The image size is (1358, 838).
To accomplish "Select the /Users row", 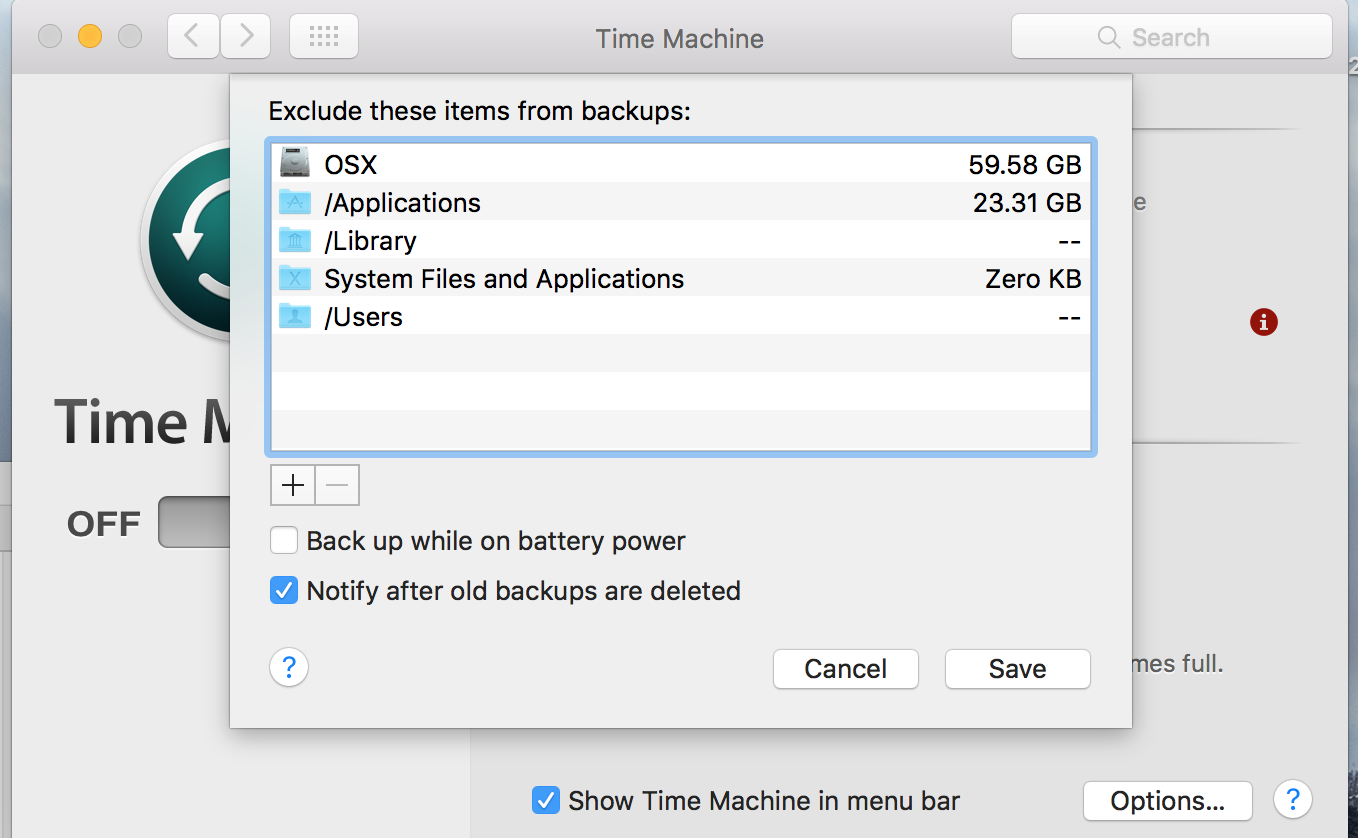I will 681,316.
